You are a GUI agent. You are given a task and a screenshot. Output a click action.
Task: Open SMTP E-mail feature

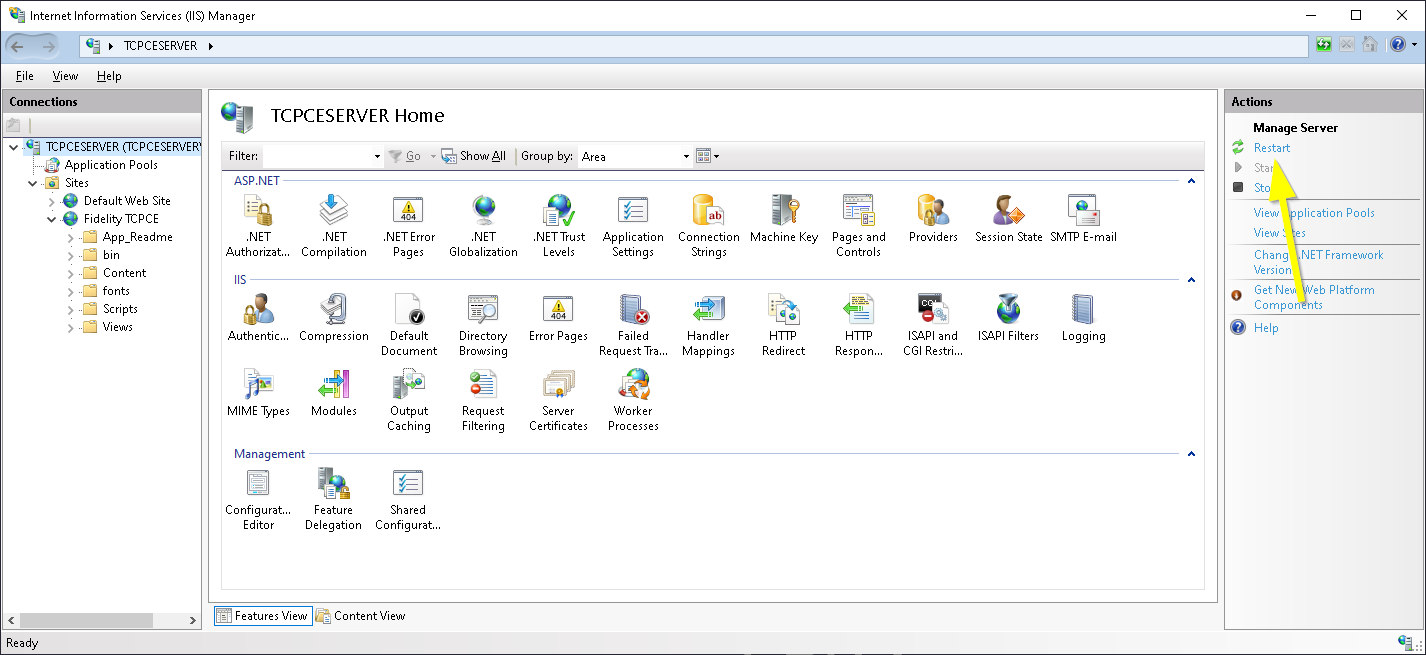[1083, 219]
